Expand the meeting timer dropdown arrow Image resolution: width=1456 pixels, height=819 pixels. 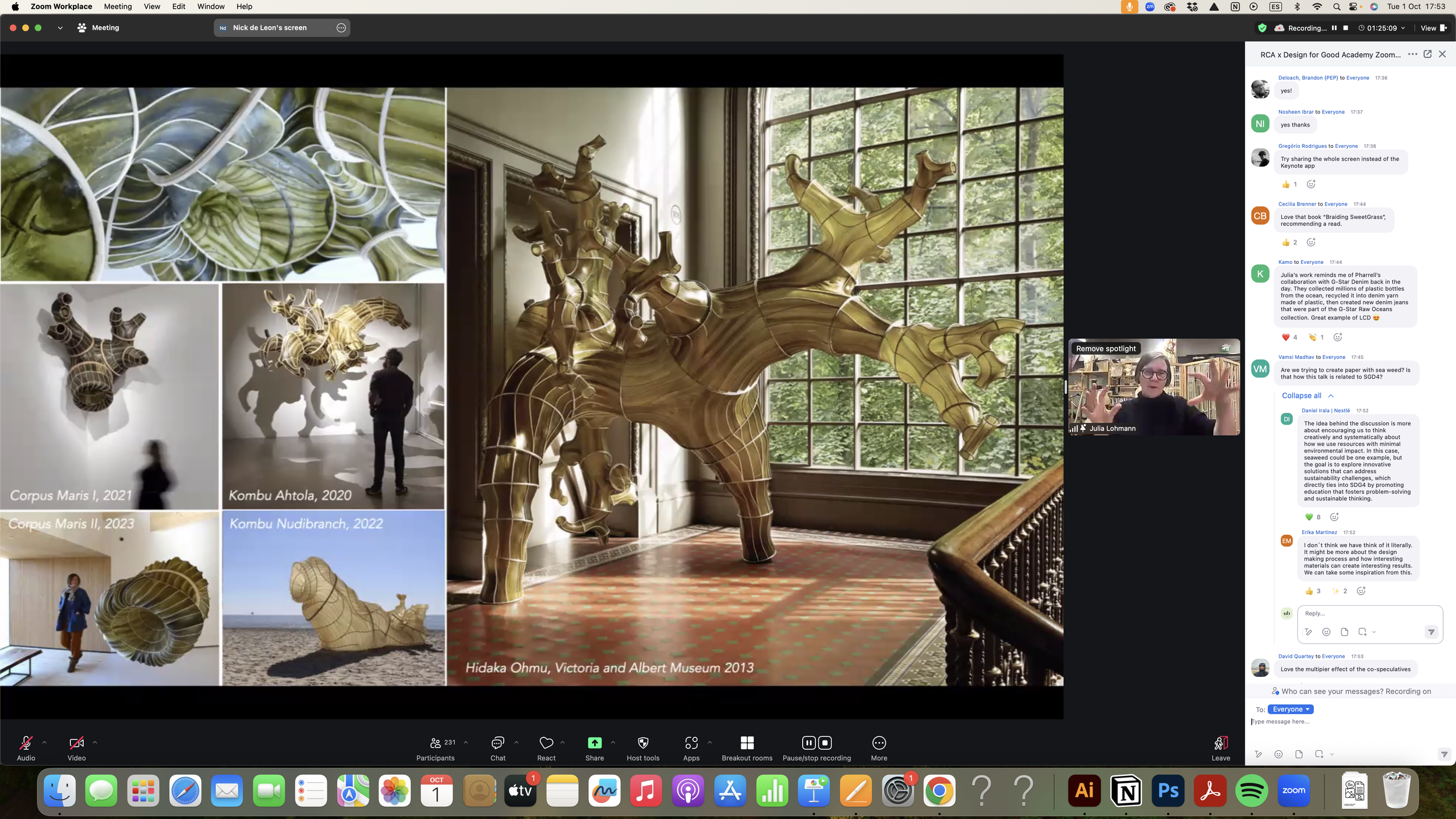[1404, 28]
